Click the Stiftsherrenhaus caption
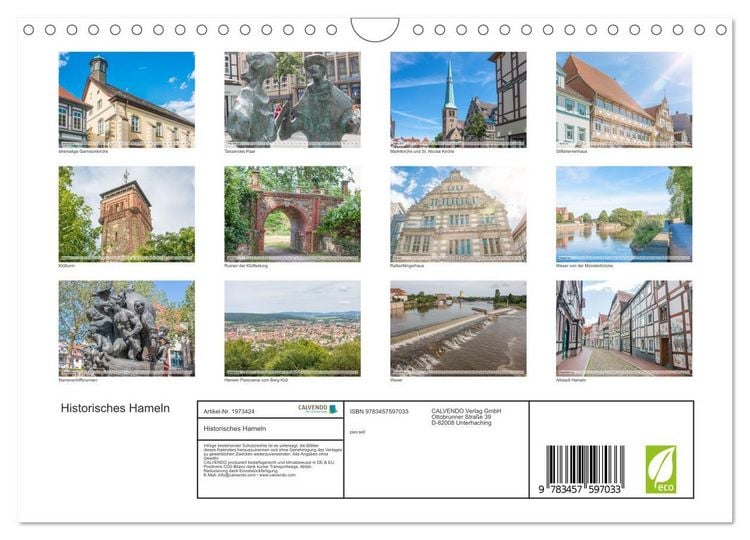750x540 pixels. [572, 151]
